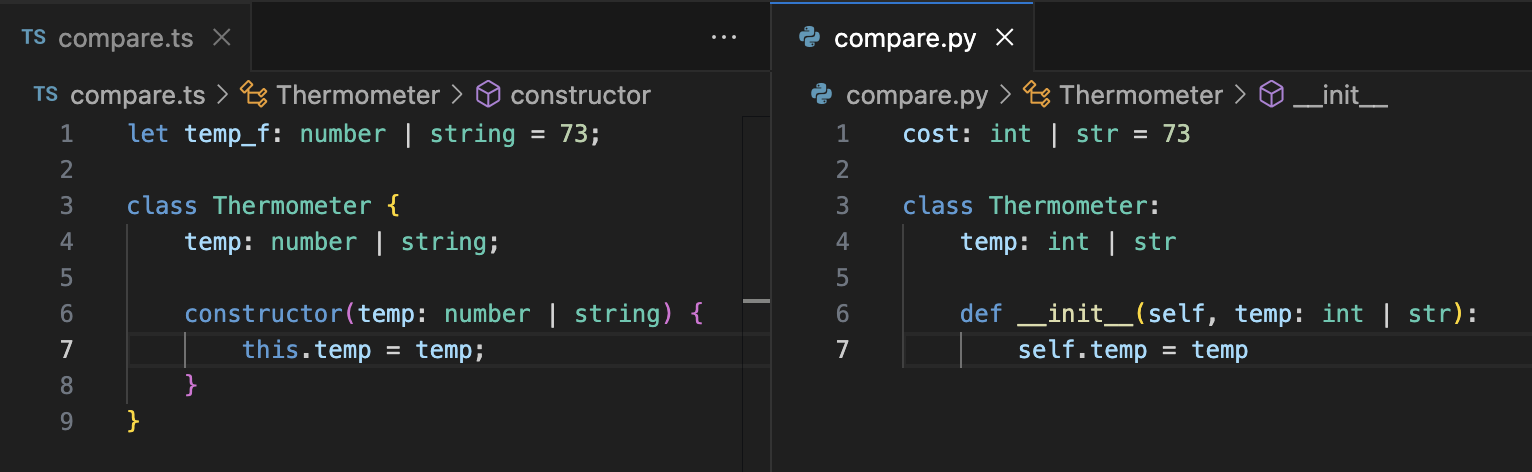Click the Thermometer class icon in left breadcrumb
This screenshot has height=472, width=1532.
click(254, 95)
